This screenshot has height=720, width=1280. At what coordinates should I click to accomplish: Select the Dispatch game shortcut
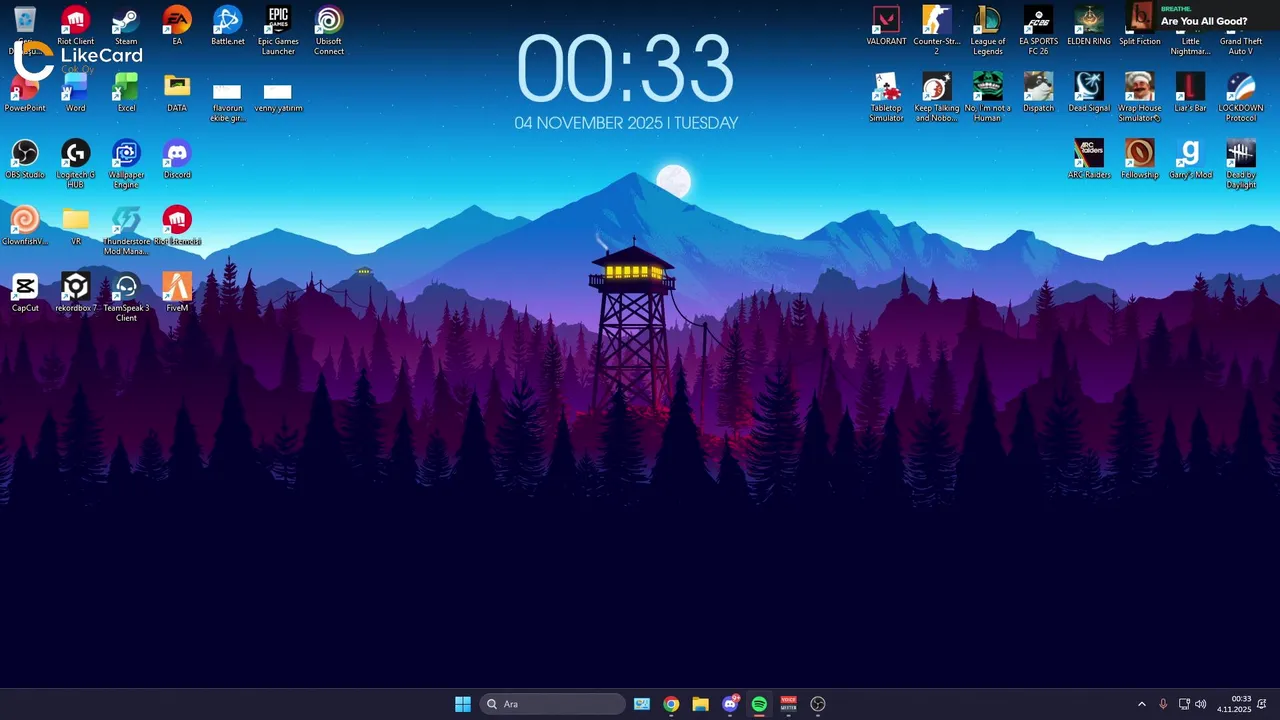(1038, 93)
